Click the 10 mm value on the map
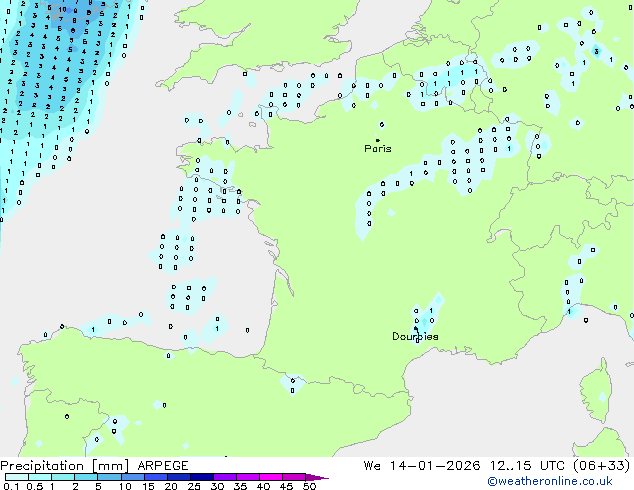This screenshot has height=490, width=634. [62, 9]
